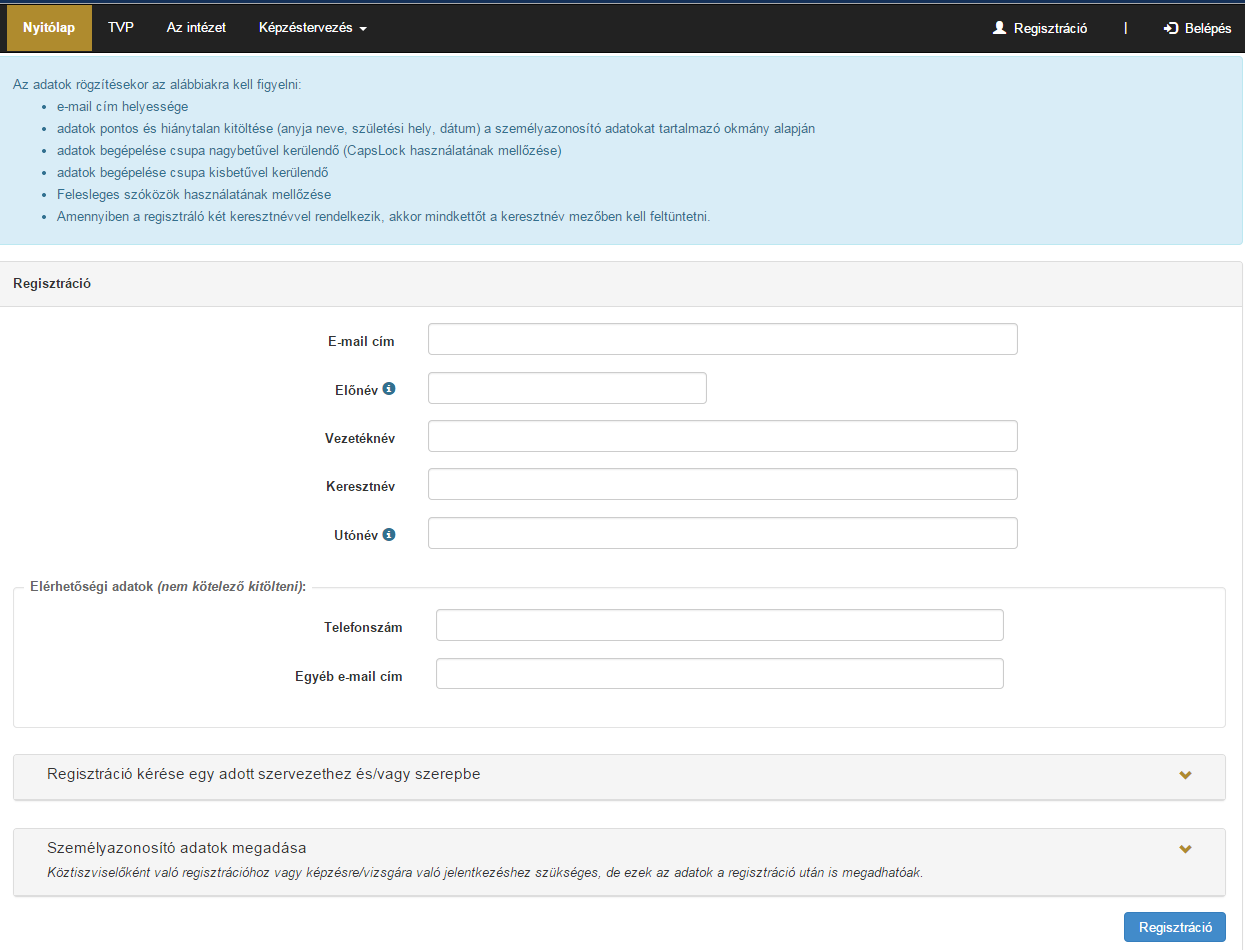Click the user icon beside Regisztráció in navbar
This screenshot has width=1245, height=950.
click(x=999, y=28)
